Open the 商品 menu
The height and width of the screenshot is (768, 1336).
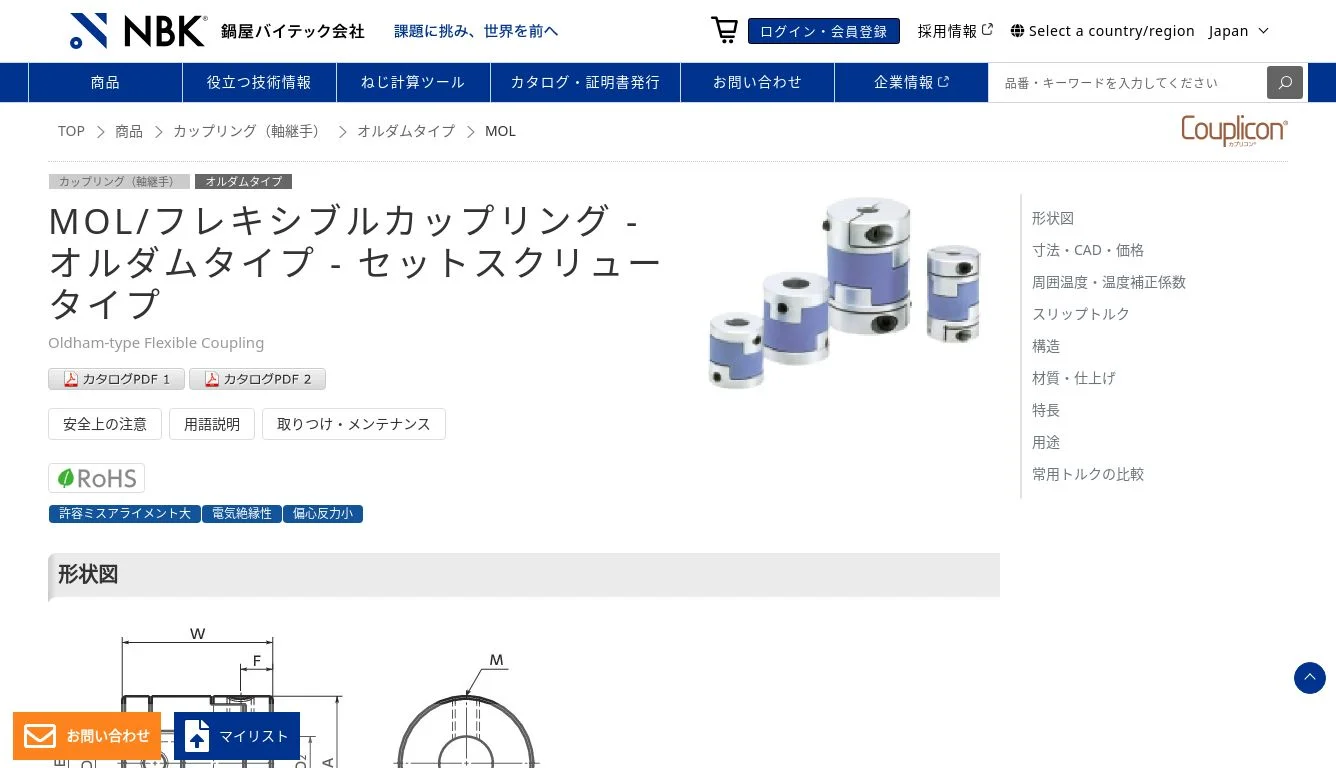105,82
